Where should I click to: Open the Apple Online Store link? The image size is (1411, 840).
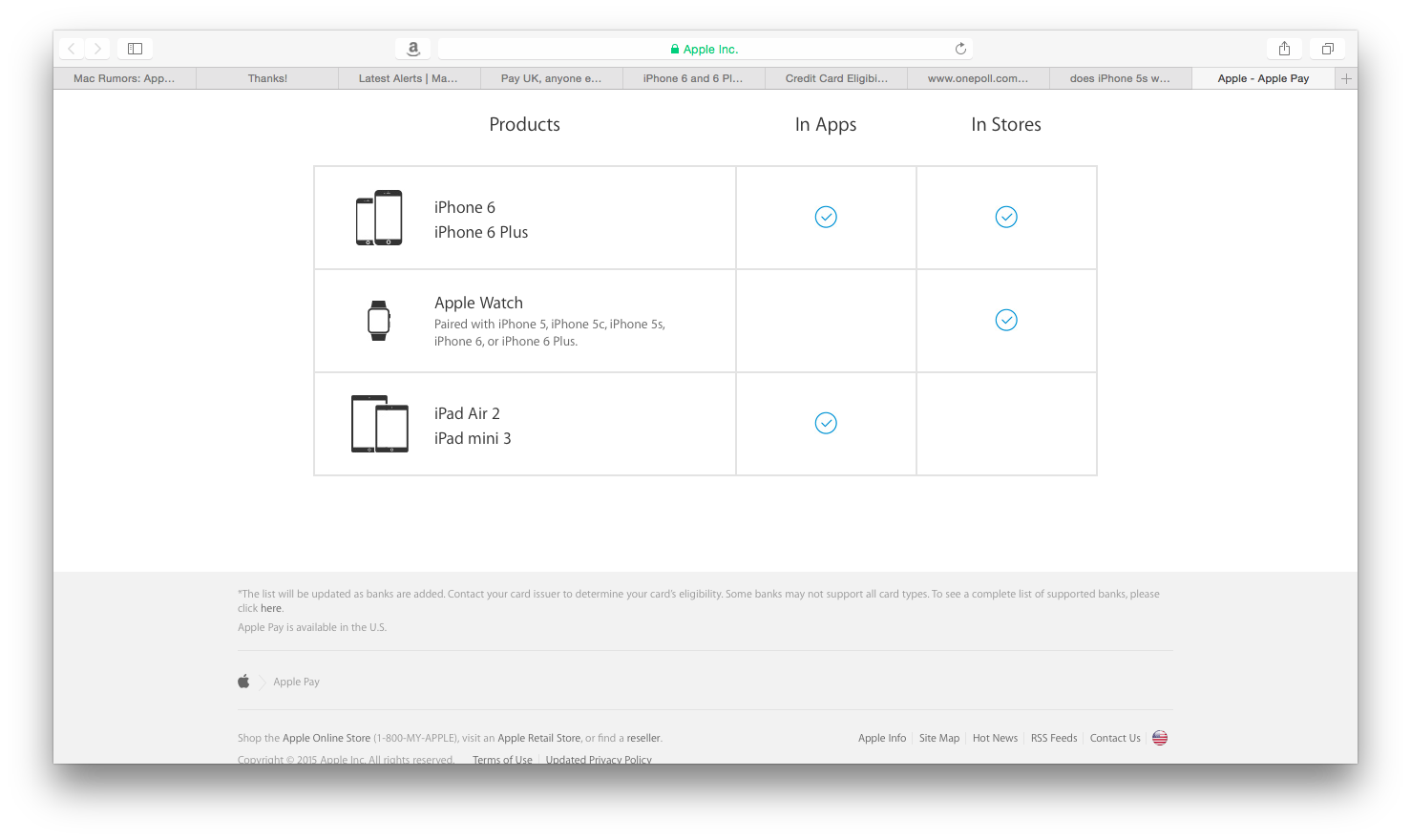(326, 738)
